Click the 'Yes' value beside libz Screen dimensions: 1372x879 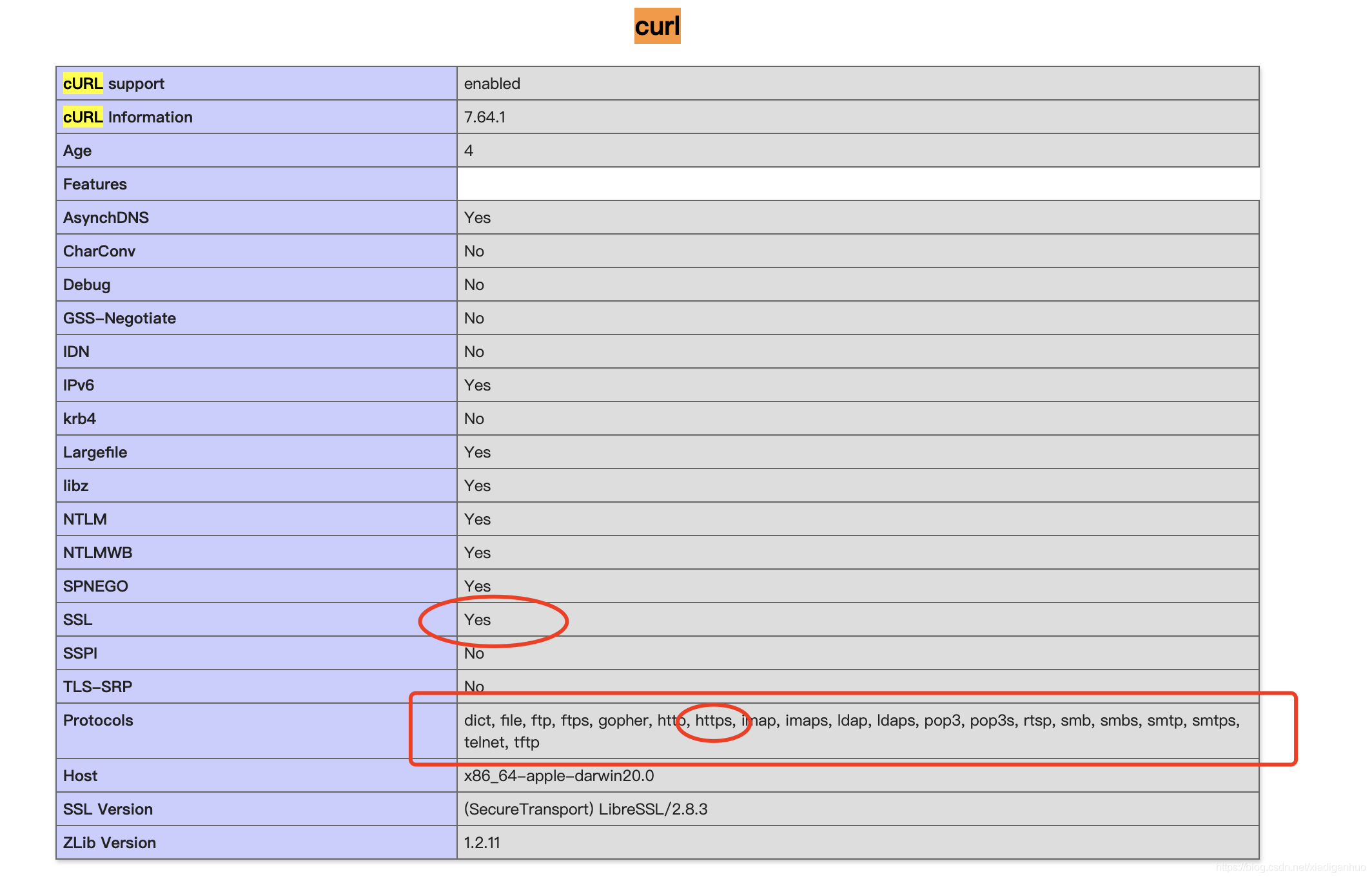coord(477,486)
